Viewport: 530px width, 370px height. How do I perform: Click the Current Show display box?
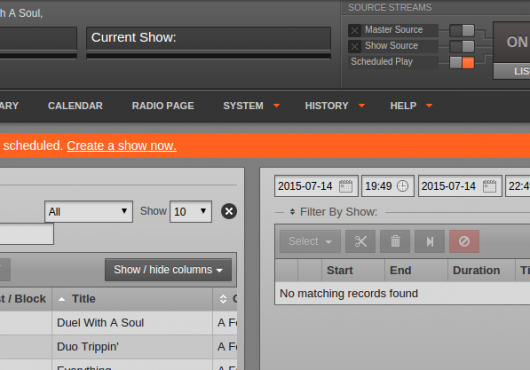click(209, 38)
